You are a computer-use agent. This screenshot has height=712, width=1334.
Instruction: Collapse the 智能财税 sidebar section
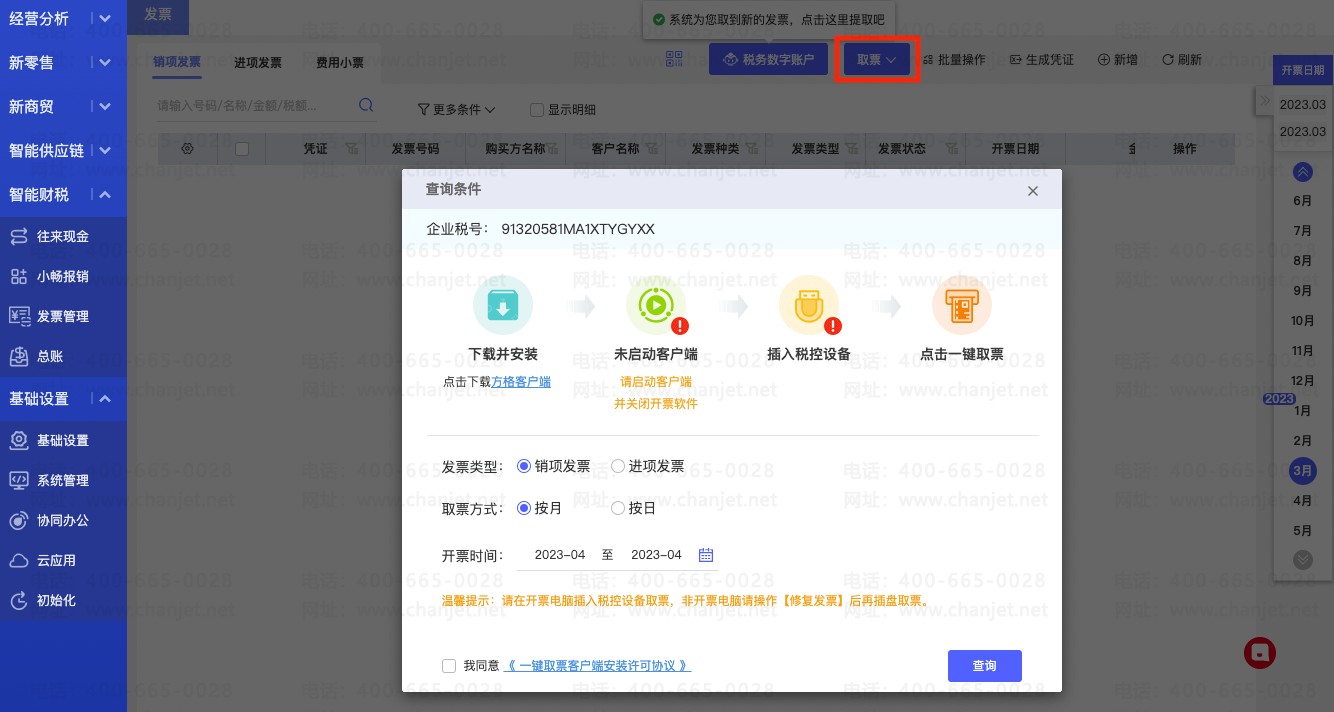click(105, 195)
